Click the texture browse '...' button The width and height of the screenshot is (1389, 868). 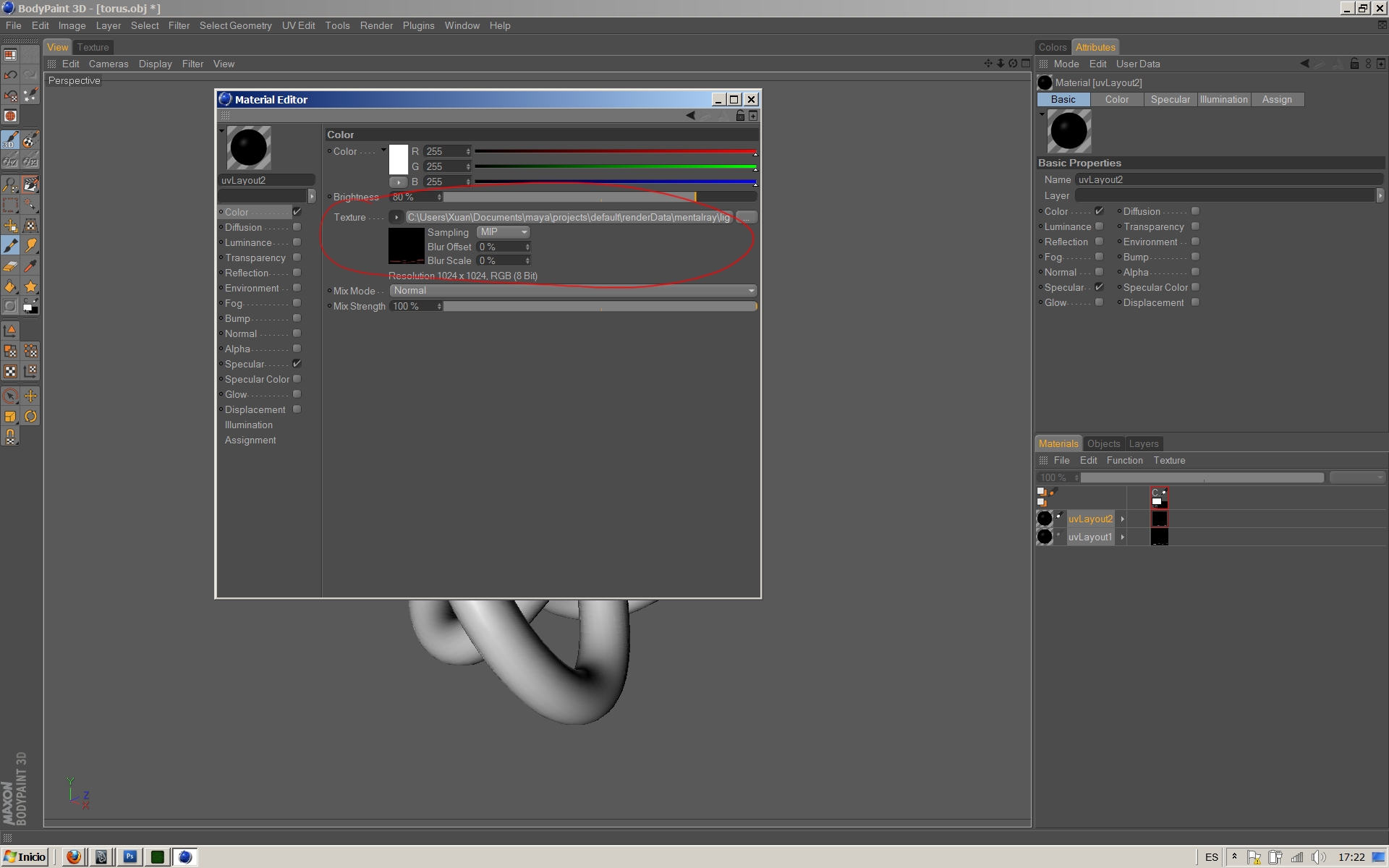pos(747,217)
